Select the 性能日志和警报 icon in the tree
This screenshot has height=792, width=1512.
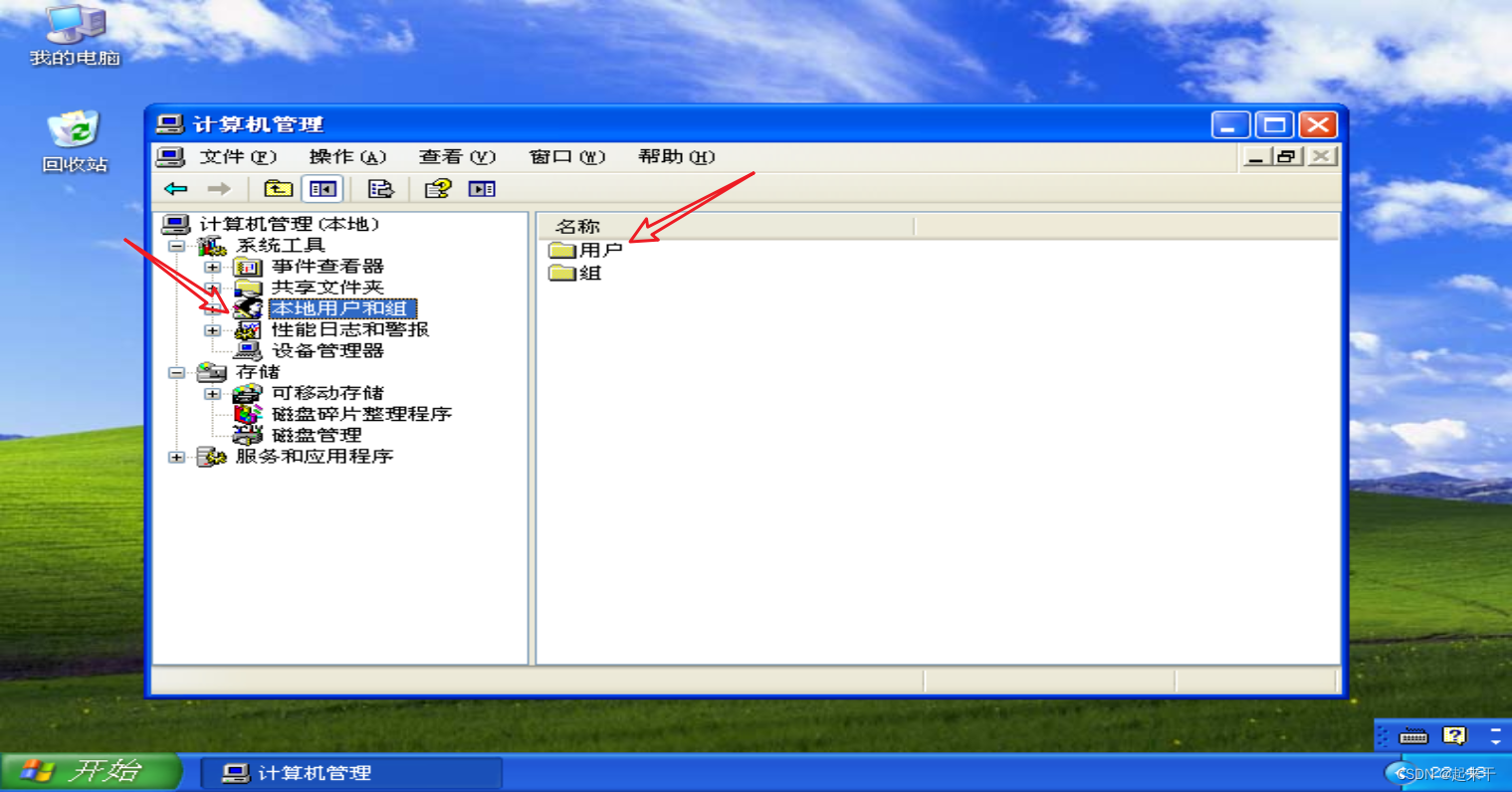click(x=248, y=329)
